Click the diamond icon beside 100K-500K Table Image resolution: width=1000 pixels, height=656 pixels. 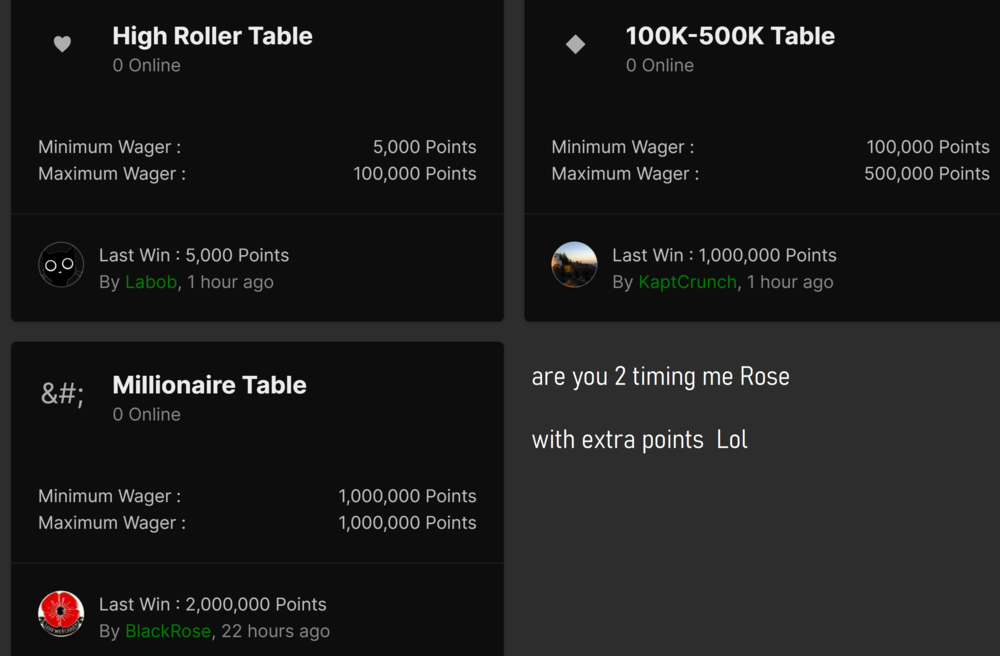[x=575, y=44]
